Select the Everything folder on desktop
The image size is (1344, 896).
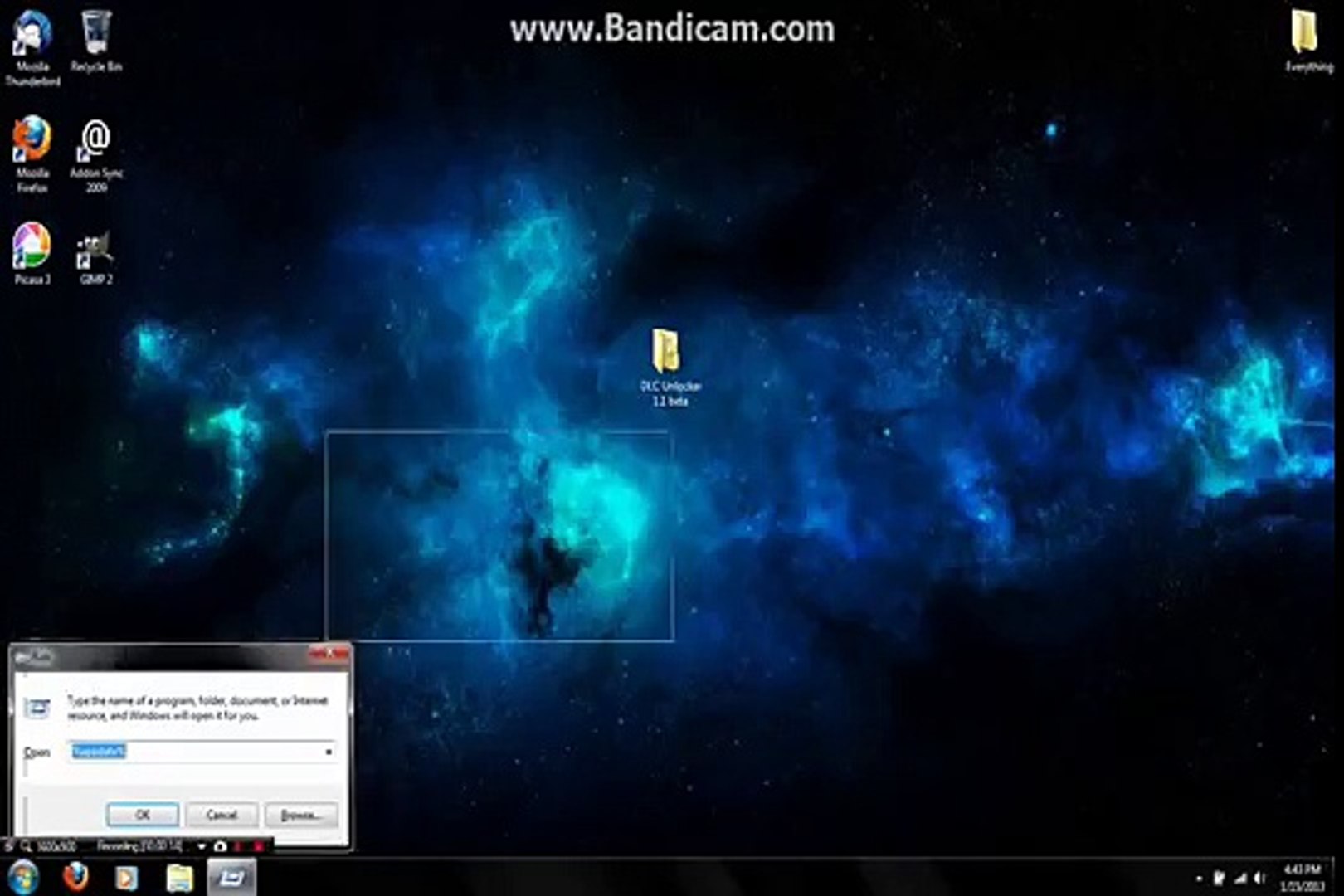[x=1308, y=41]
